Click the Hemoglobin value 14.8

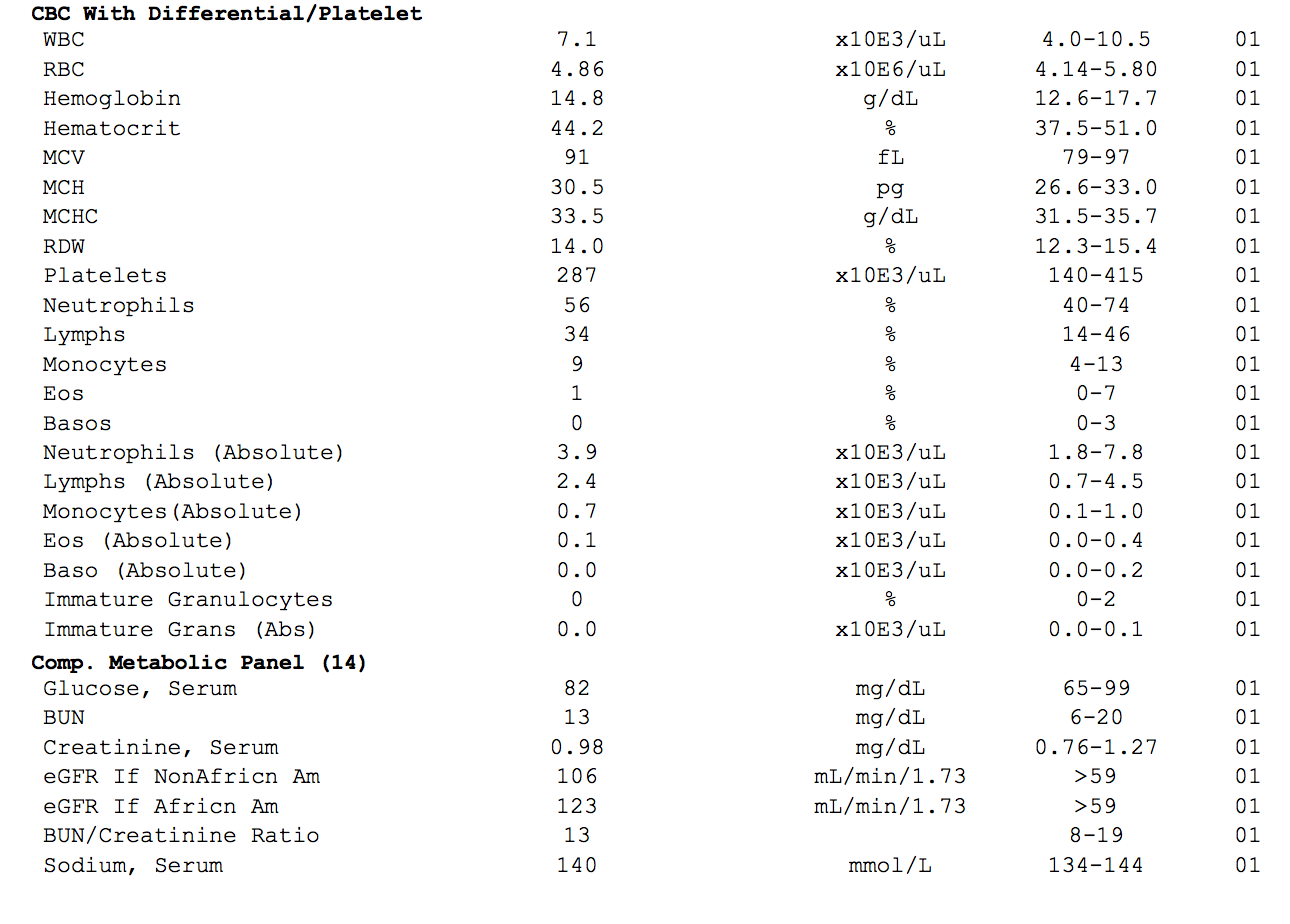pyautogui.click(x=577, y=99)
